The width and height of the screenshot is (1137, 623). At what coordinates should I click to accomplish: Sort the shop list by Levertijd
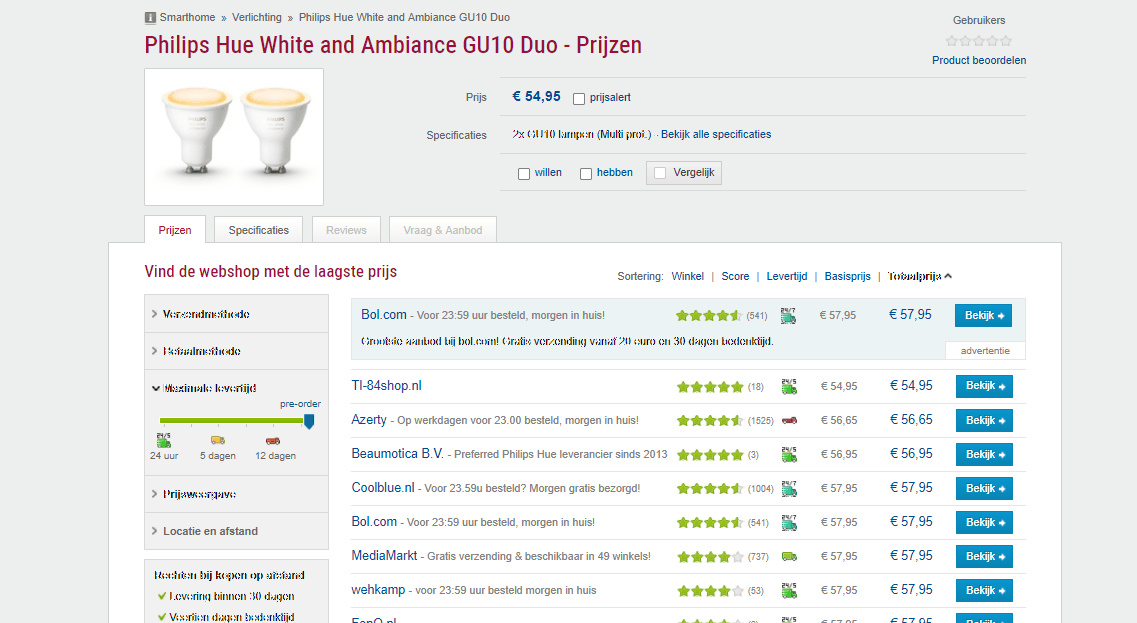click(787, 276)
